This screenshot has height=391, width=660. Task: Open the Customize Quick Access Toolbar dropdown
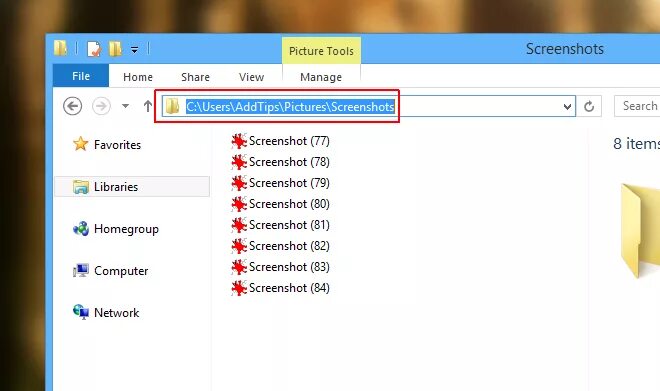click(134, 50)
